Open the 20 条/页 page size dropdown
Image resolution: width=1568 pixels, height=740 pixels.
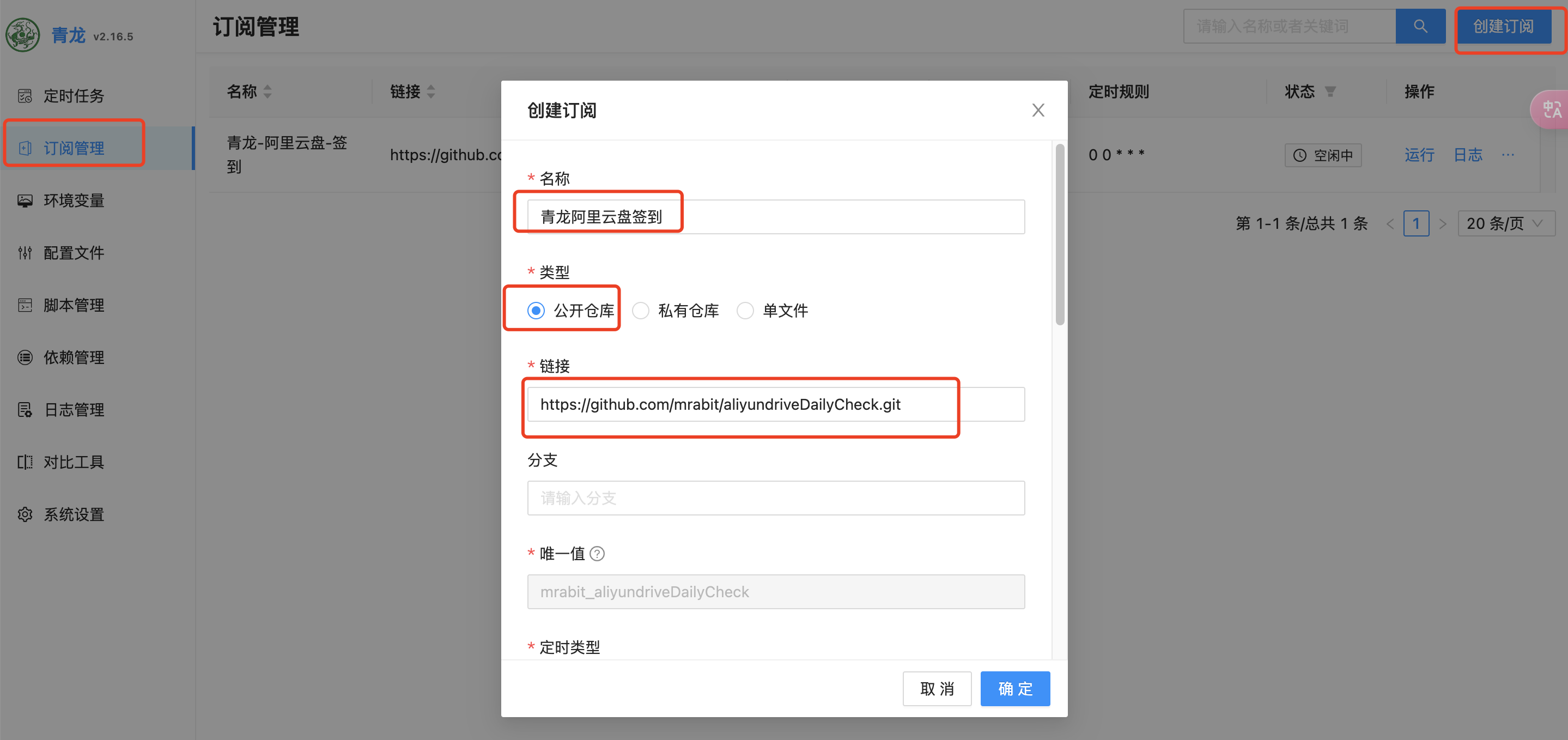[1506, 223]
